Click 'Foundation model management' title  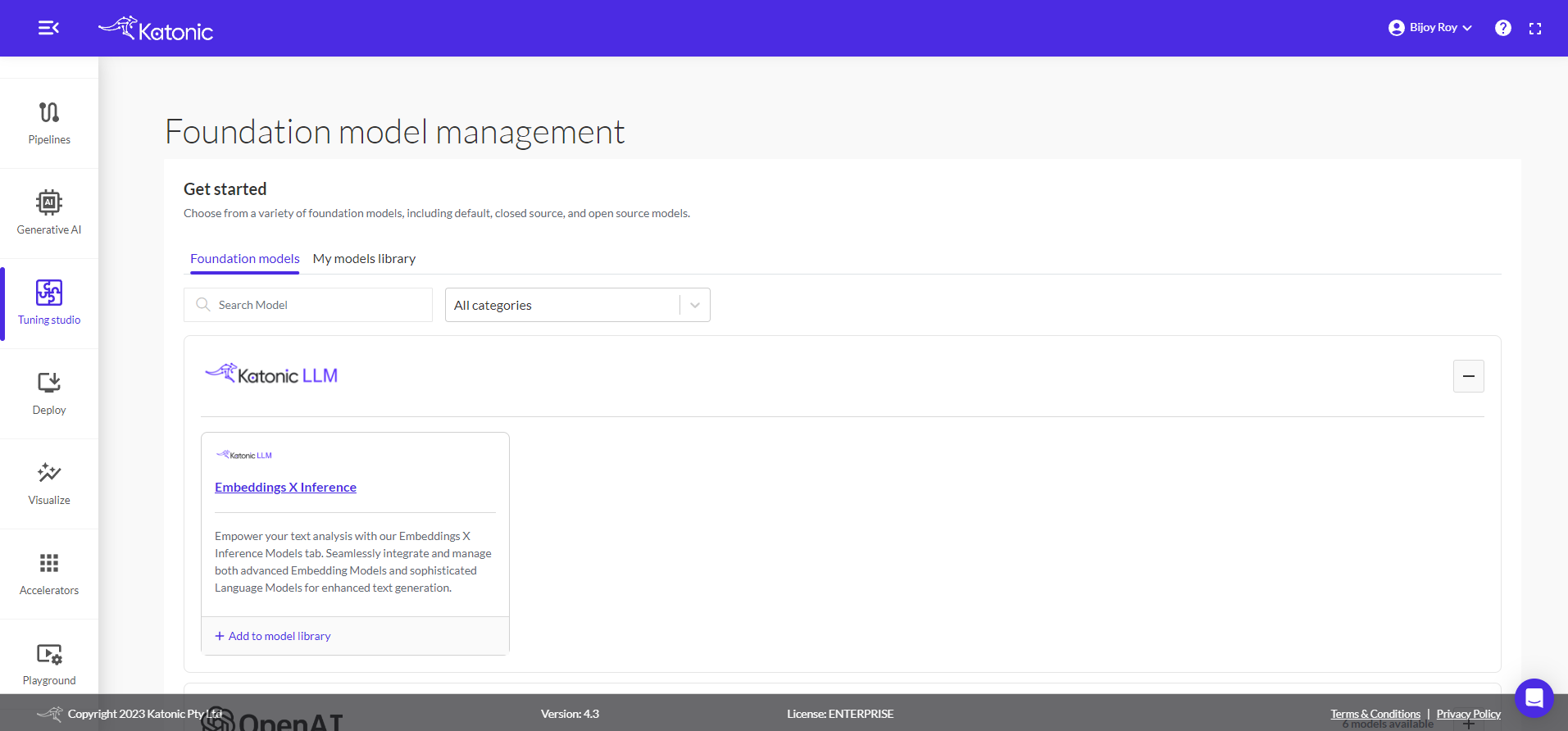tap(395, 132)
